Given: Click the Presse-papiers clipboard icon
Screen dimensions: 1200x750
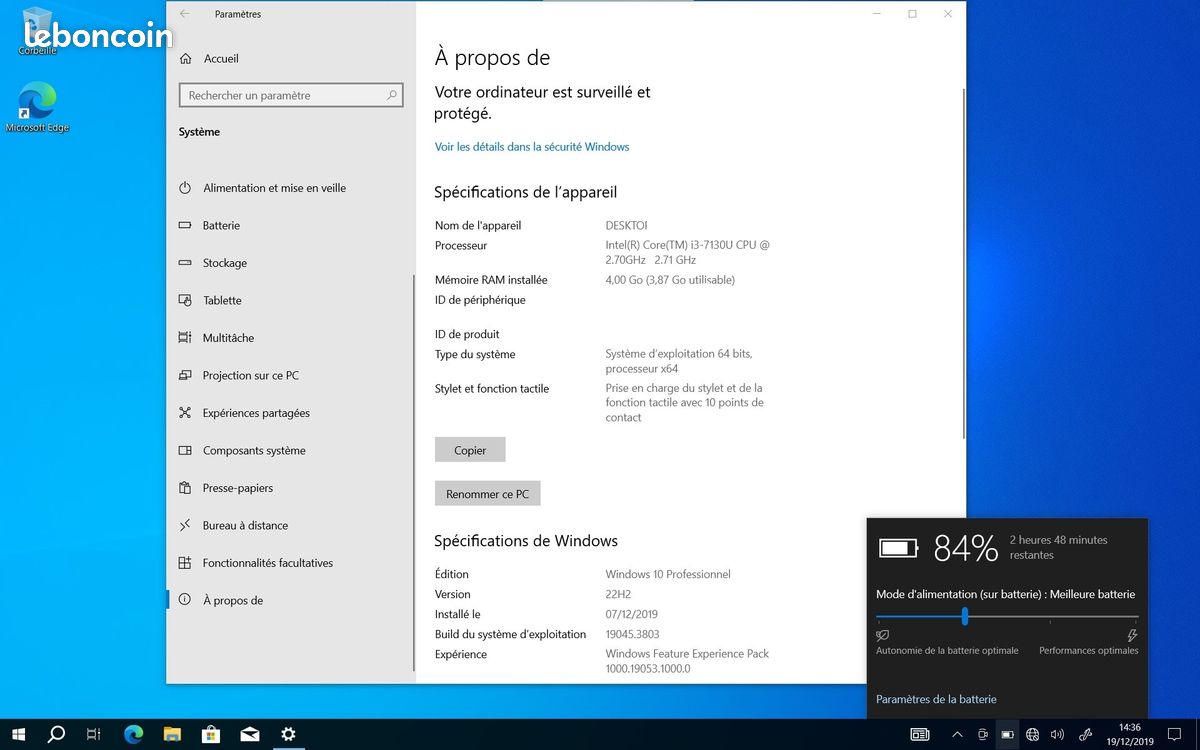Looking at the screenshot, I should click(x=185, y=488).
